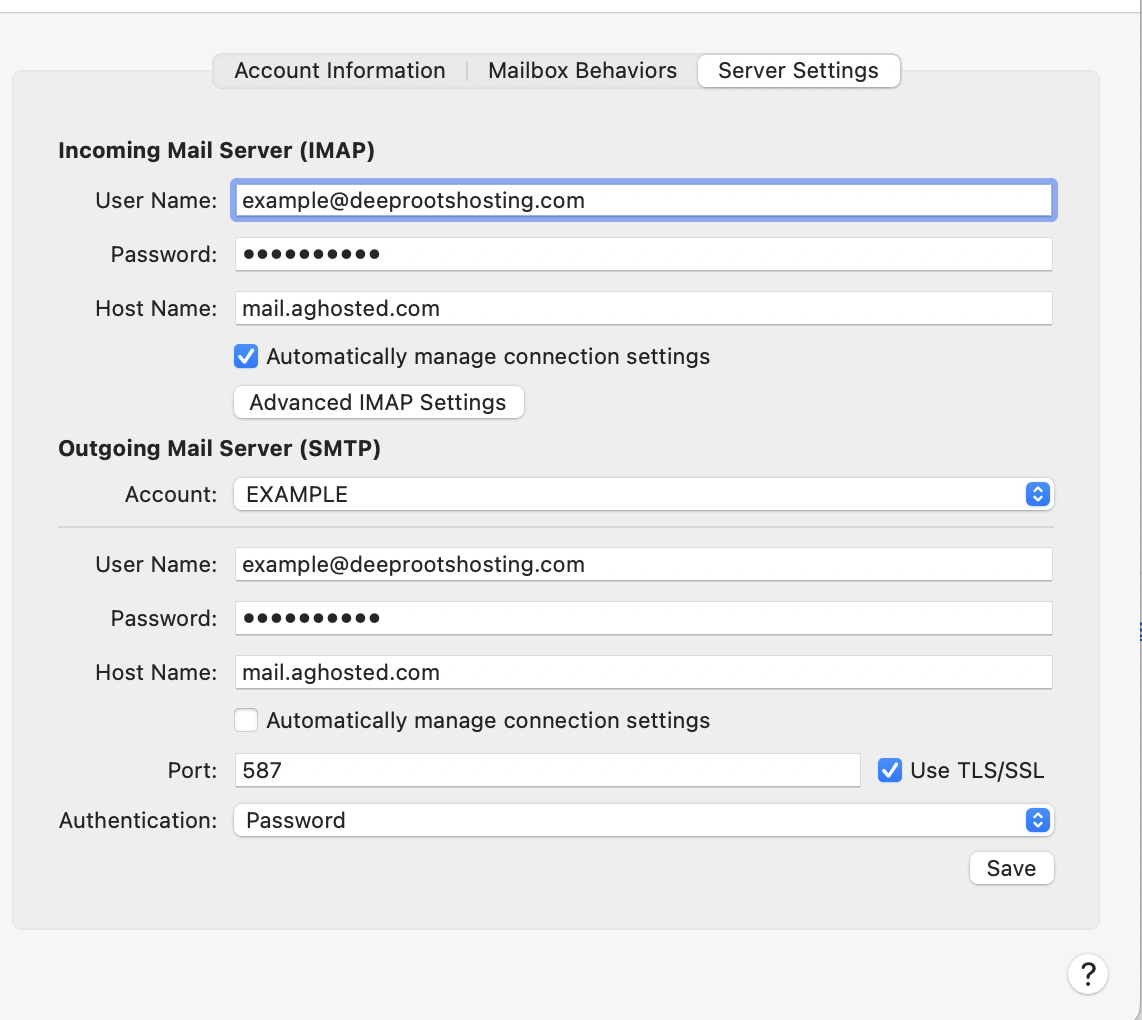Disable the Use TLS/SSL checkbox
Viewport: 1142px width, 1020px height.
tap(889, 770)
